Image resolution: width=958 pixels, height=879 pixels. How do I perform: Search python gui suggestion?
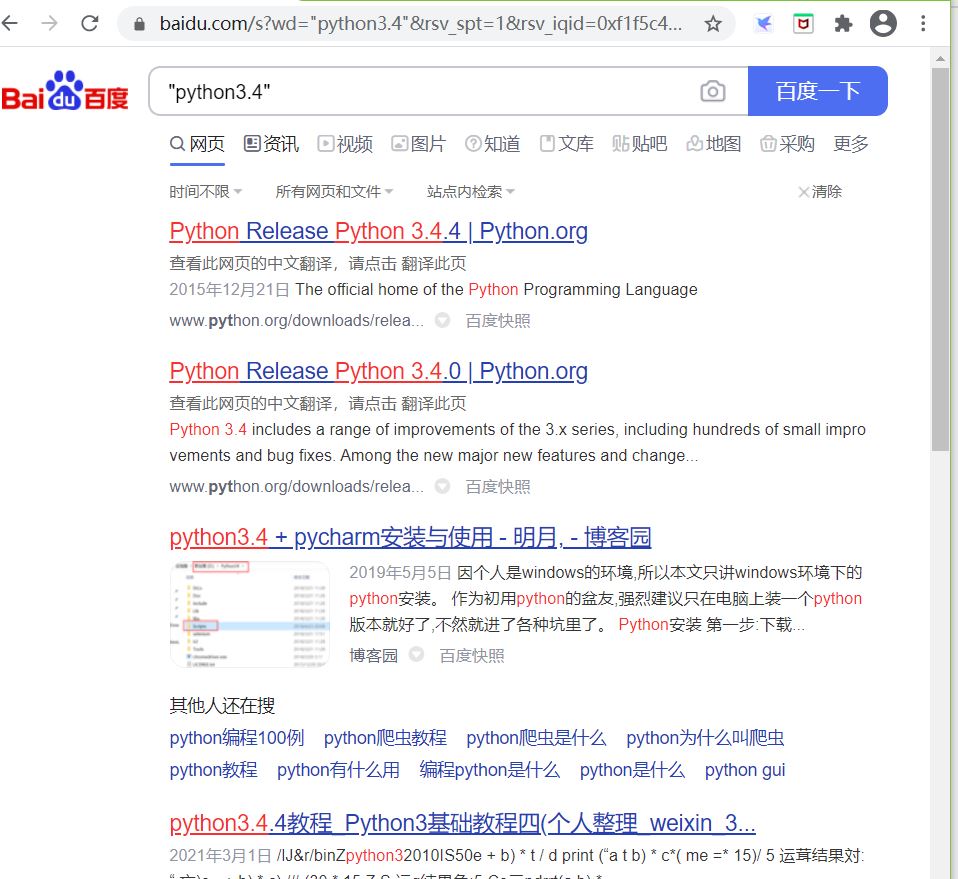pos(745,770)
